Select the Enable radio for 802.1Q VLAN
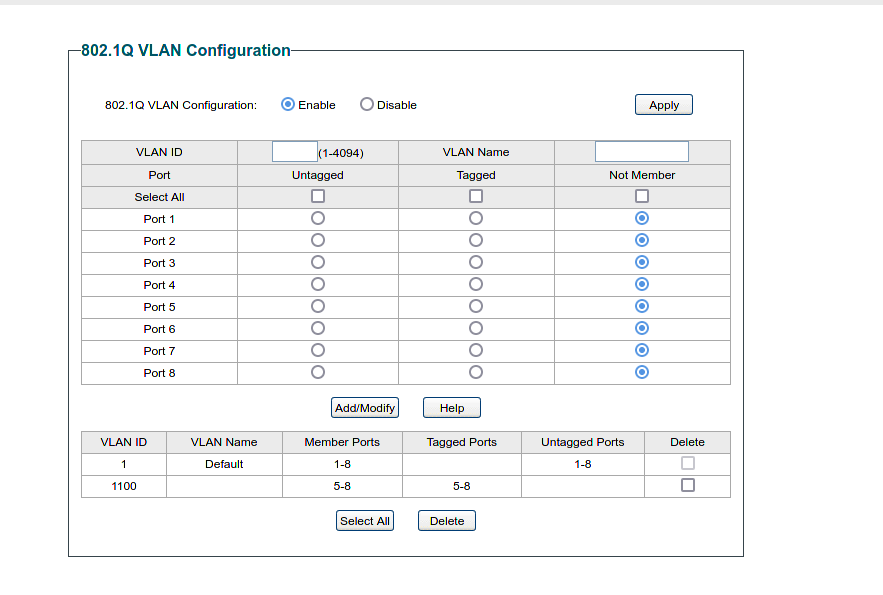This screenshot has width=883, height=595. 288,105
